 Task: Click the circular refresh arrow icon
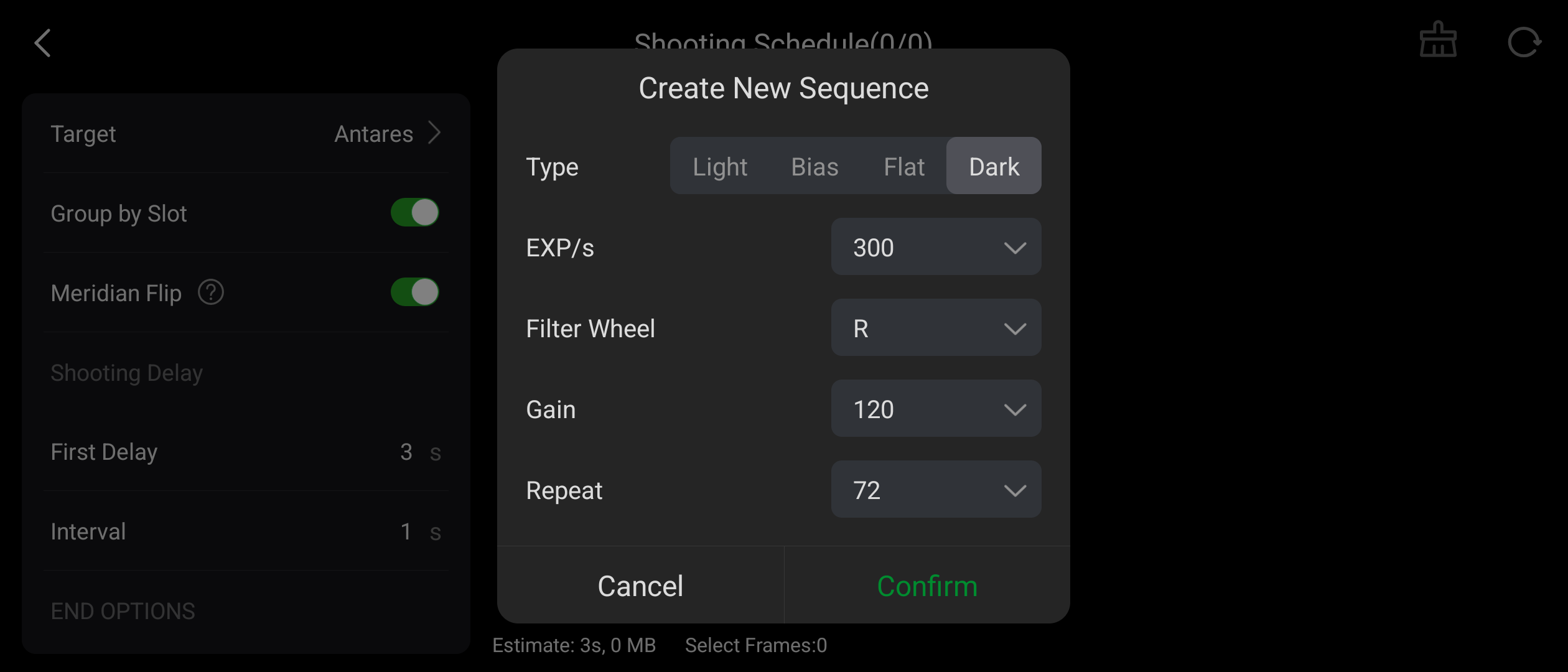1524,42
